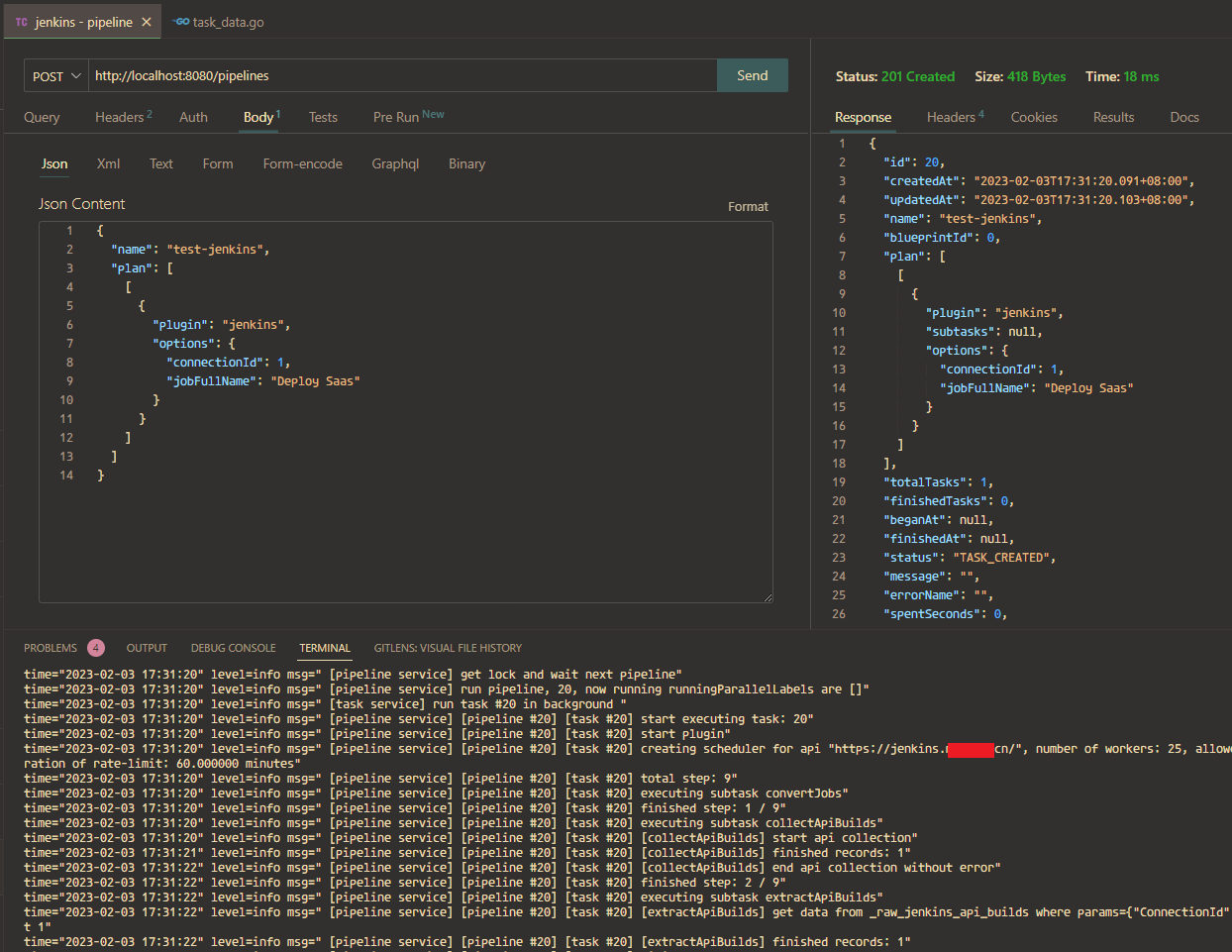Select Json body type

coord(54,164)
